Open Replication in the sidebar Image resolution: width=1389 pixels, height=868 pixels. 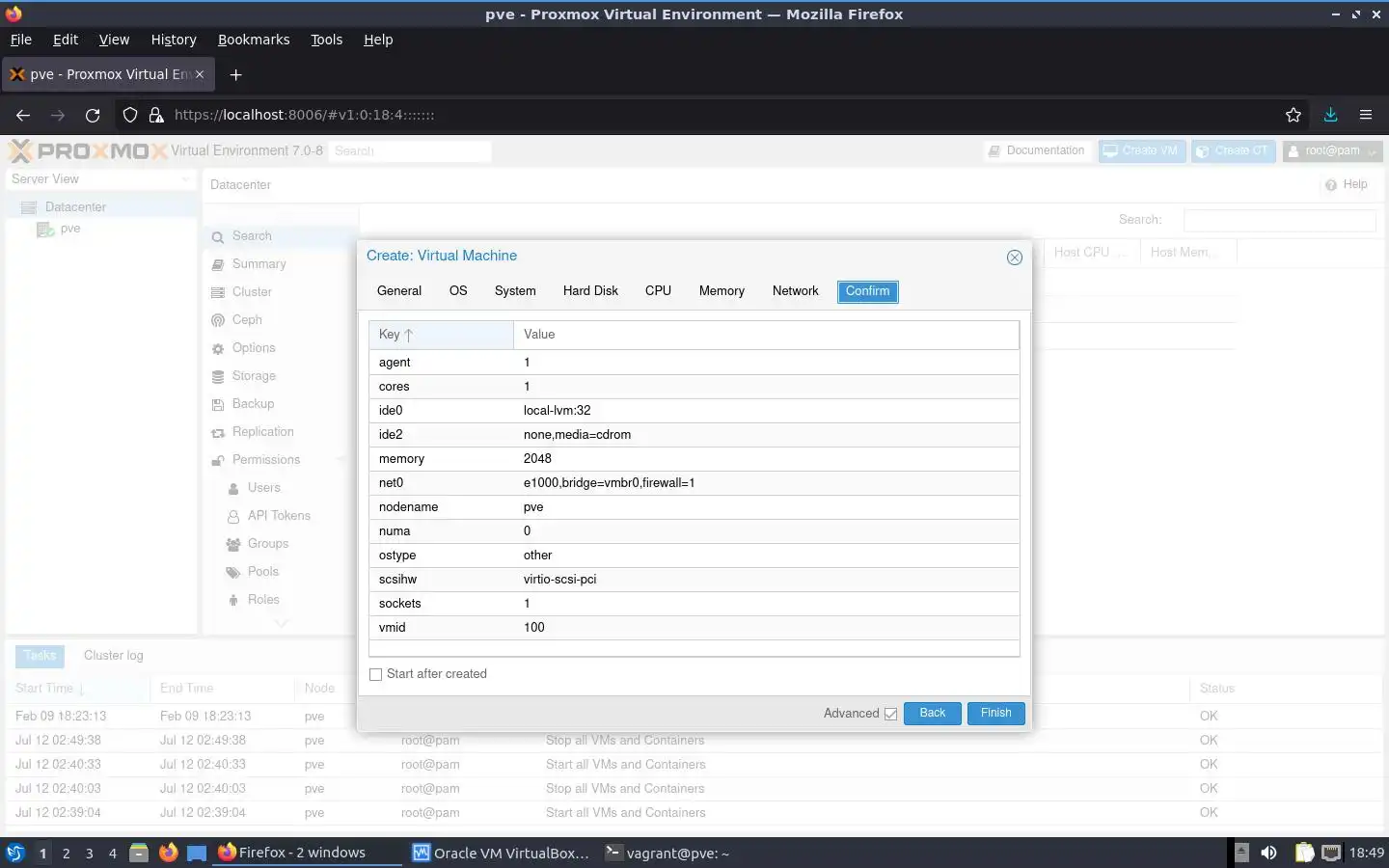point(280,432)
